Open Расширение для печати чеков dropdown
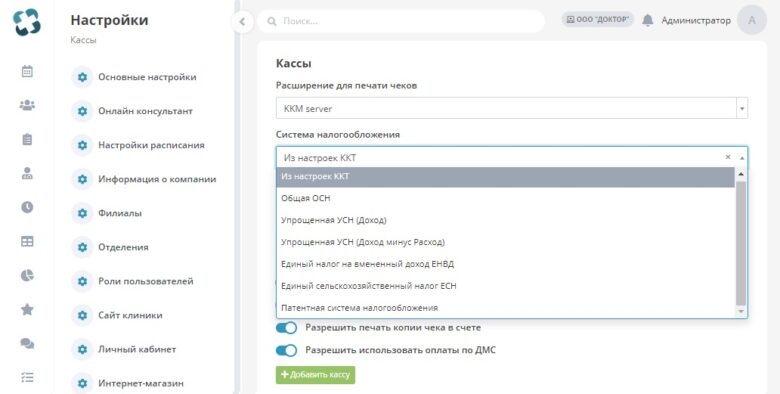Image resolution: width=780 pixels, height=394 pixels. (512, 108)
